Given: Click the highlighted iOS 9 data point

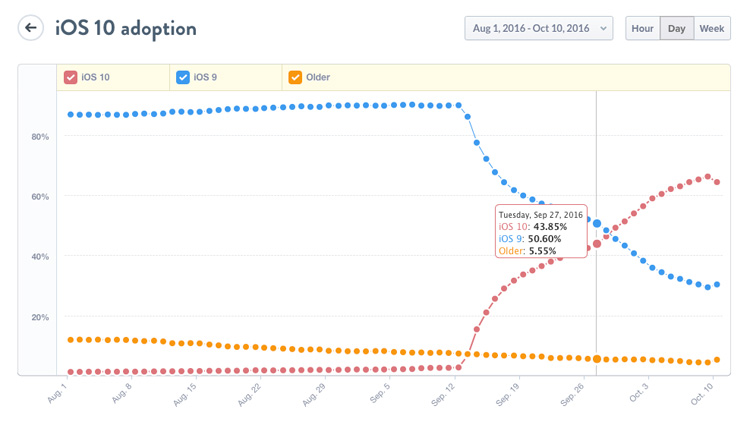Looking at the screenshot, I should coord(597,223).
